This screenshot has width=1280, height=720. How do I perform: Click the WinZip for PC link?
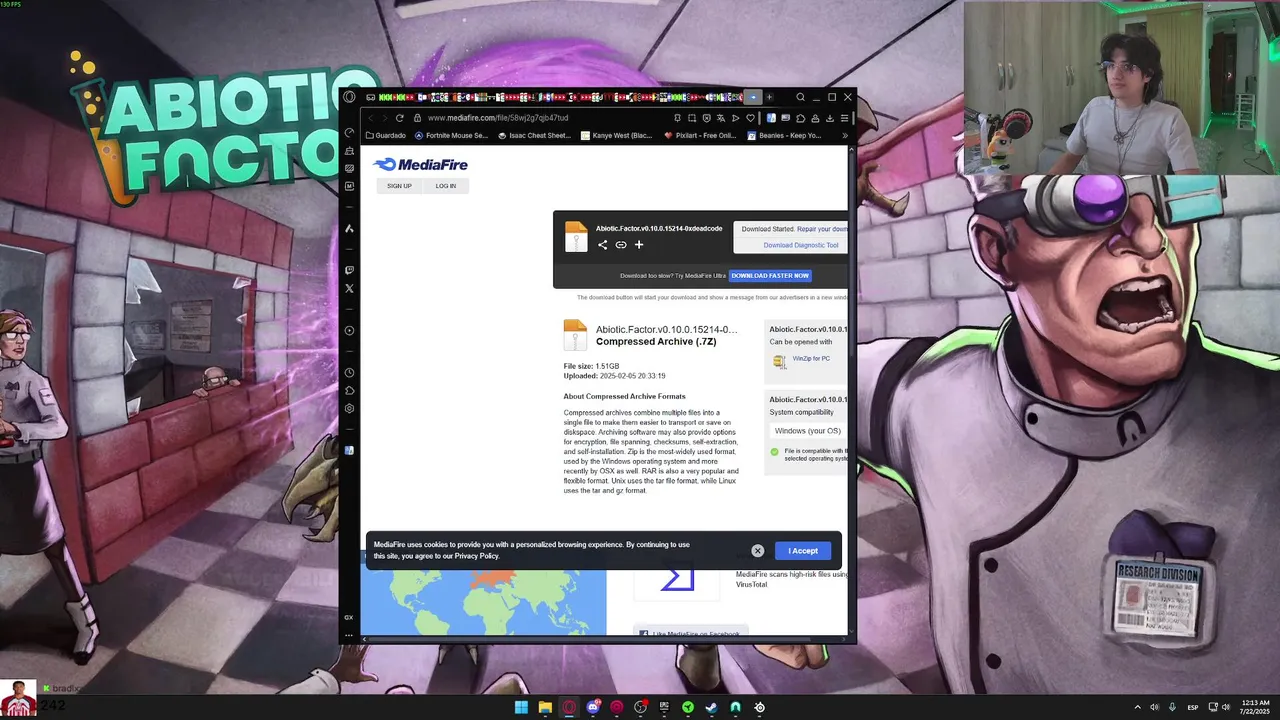pos(811,358)
